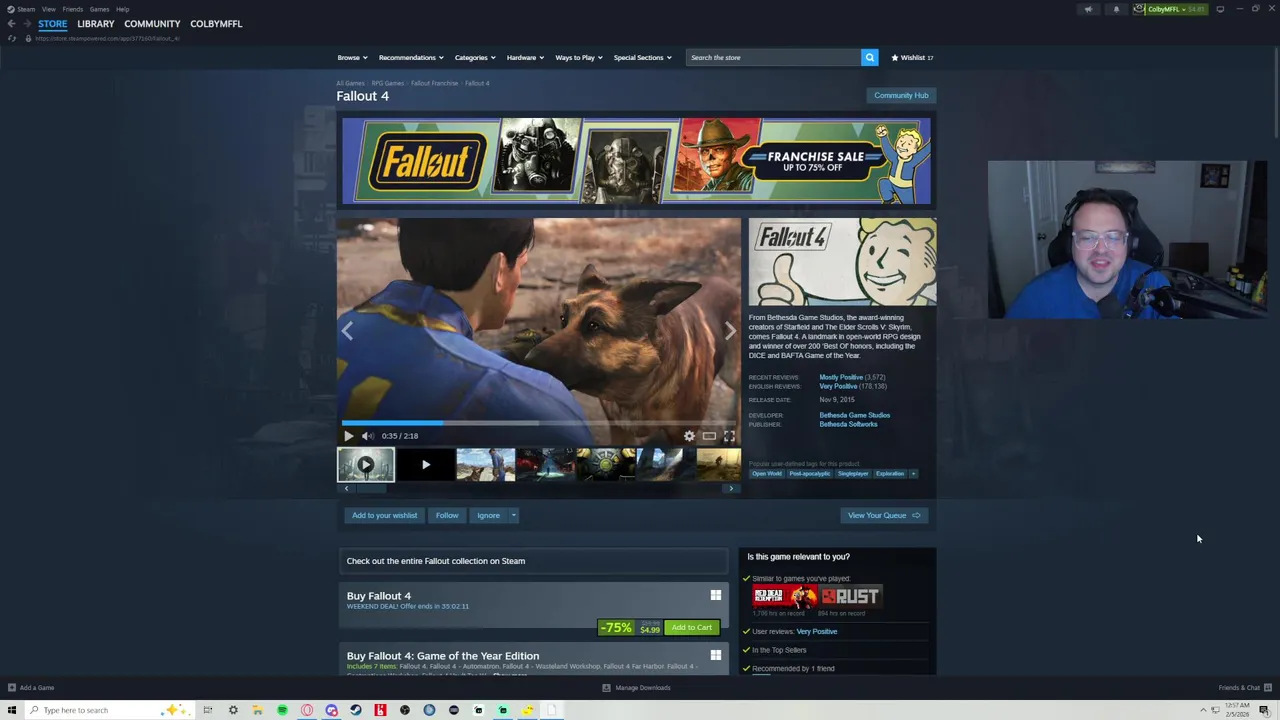Expand Hardware menu
Image resolution: width=1280 pixels, height=720 pixels.
tap(525, 57)
